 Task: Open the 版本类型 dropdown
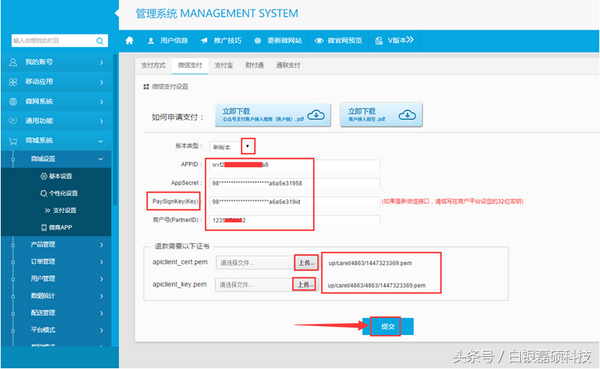click(x=248, y=146)
